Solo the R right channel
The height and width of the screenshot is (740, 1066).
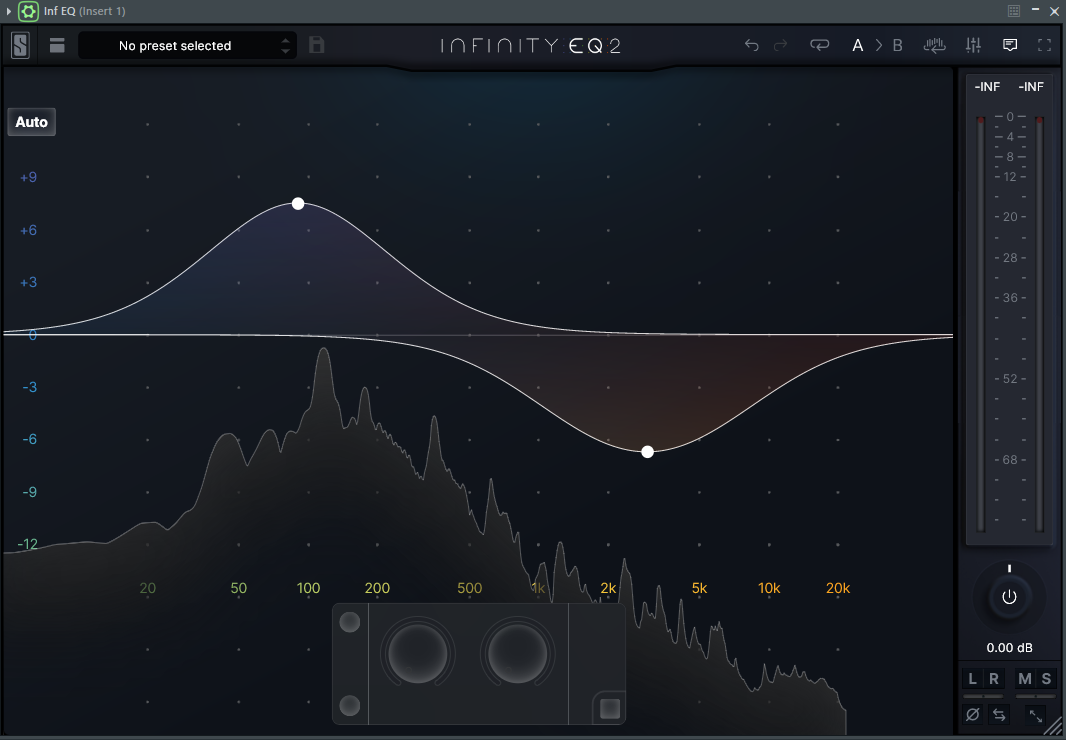click(x=994, y=678)
